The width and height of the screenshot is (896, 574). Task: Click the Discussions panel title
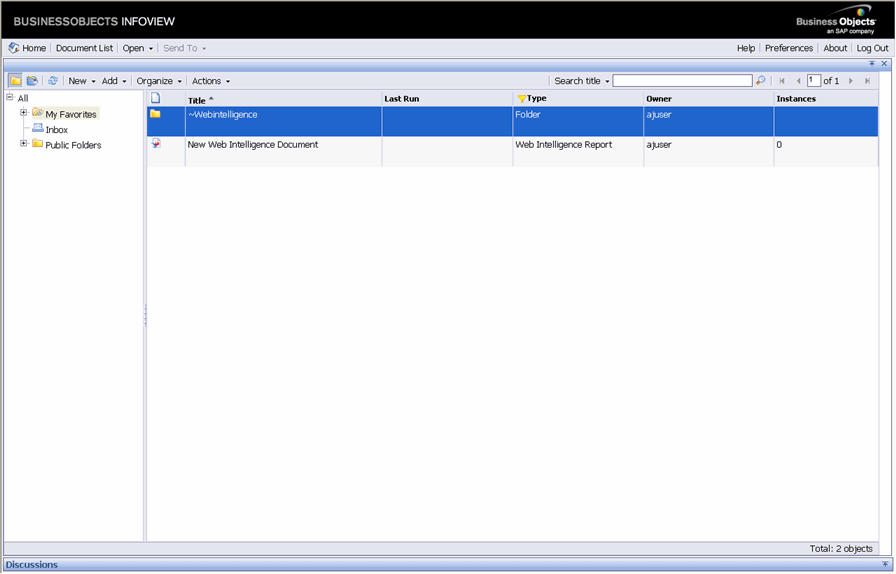click(x=31, y=564)
